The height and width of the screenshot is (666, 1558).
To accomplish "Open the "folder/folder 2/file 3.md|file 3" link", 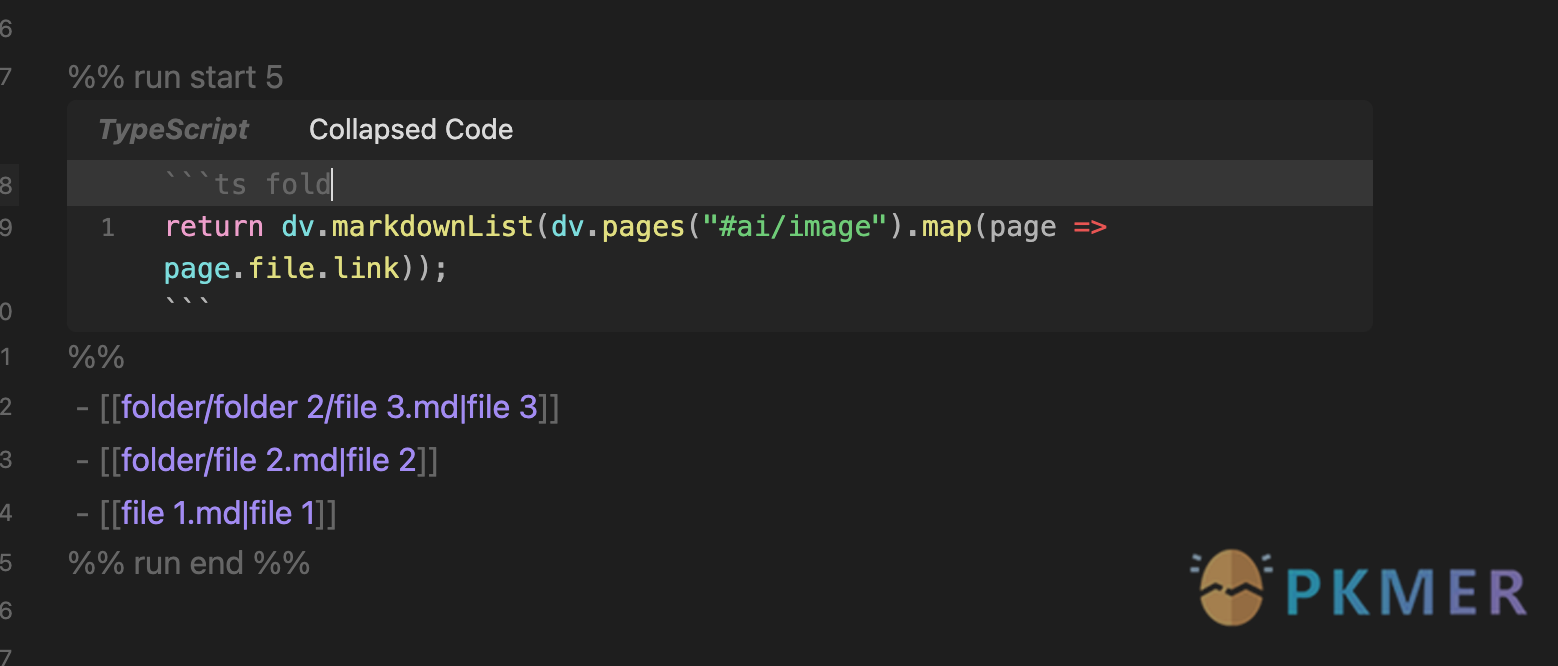I will [x=330, y=407].
